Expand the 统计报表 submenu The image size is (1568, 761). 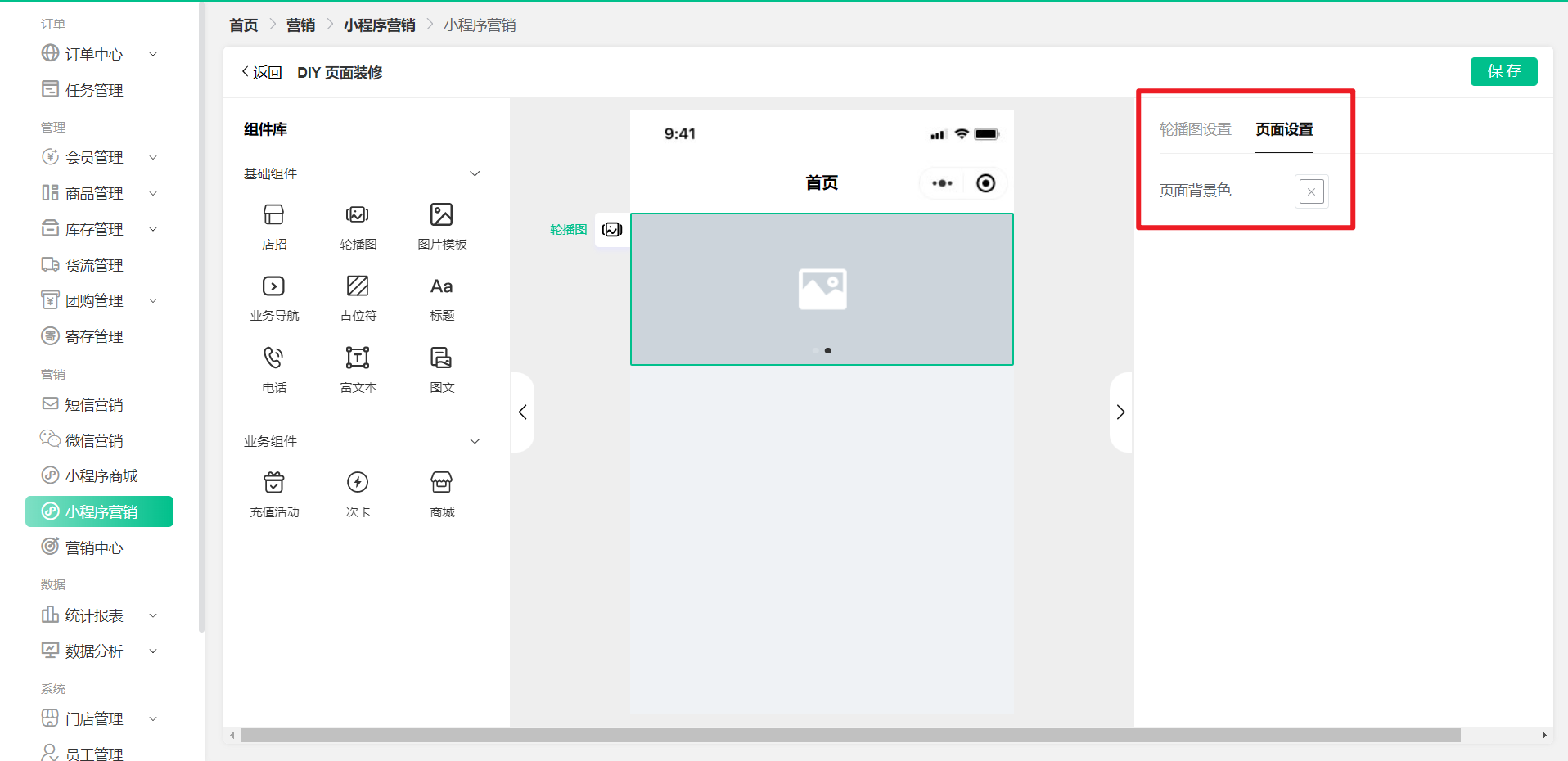(x=153, y=615)
